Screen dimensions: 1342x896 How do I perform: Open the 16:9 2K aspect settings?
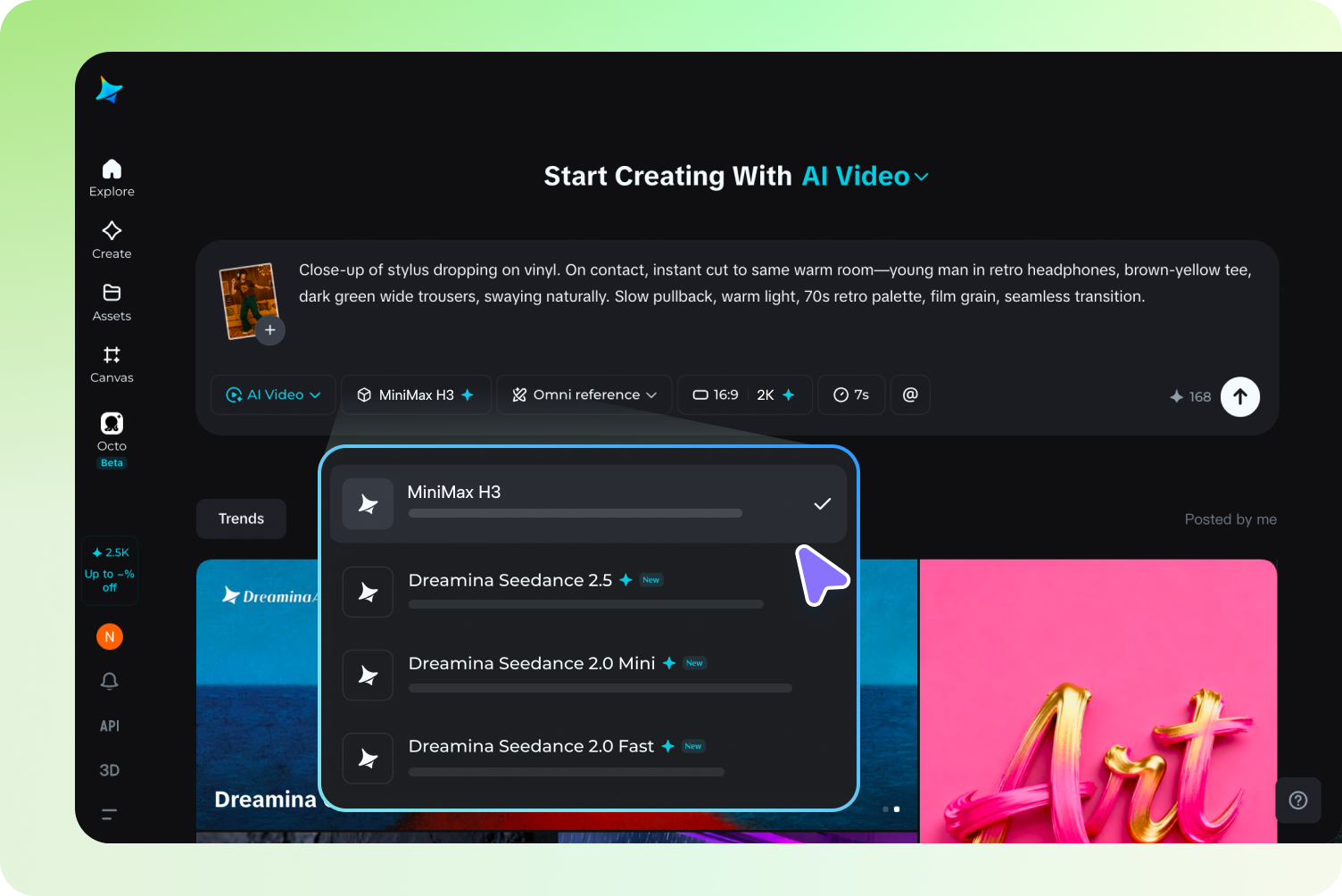[745, 394]
